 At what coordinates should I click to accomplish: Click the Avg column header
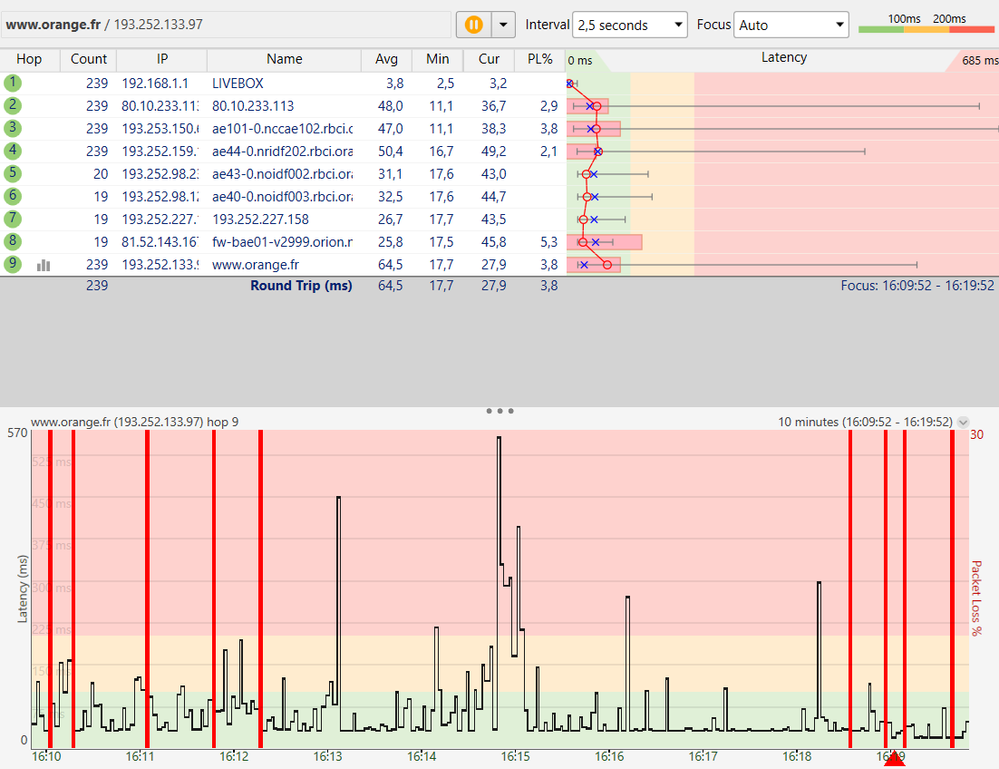(386, 60)
